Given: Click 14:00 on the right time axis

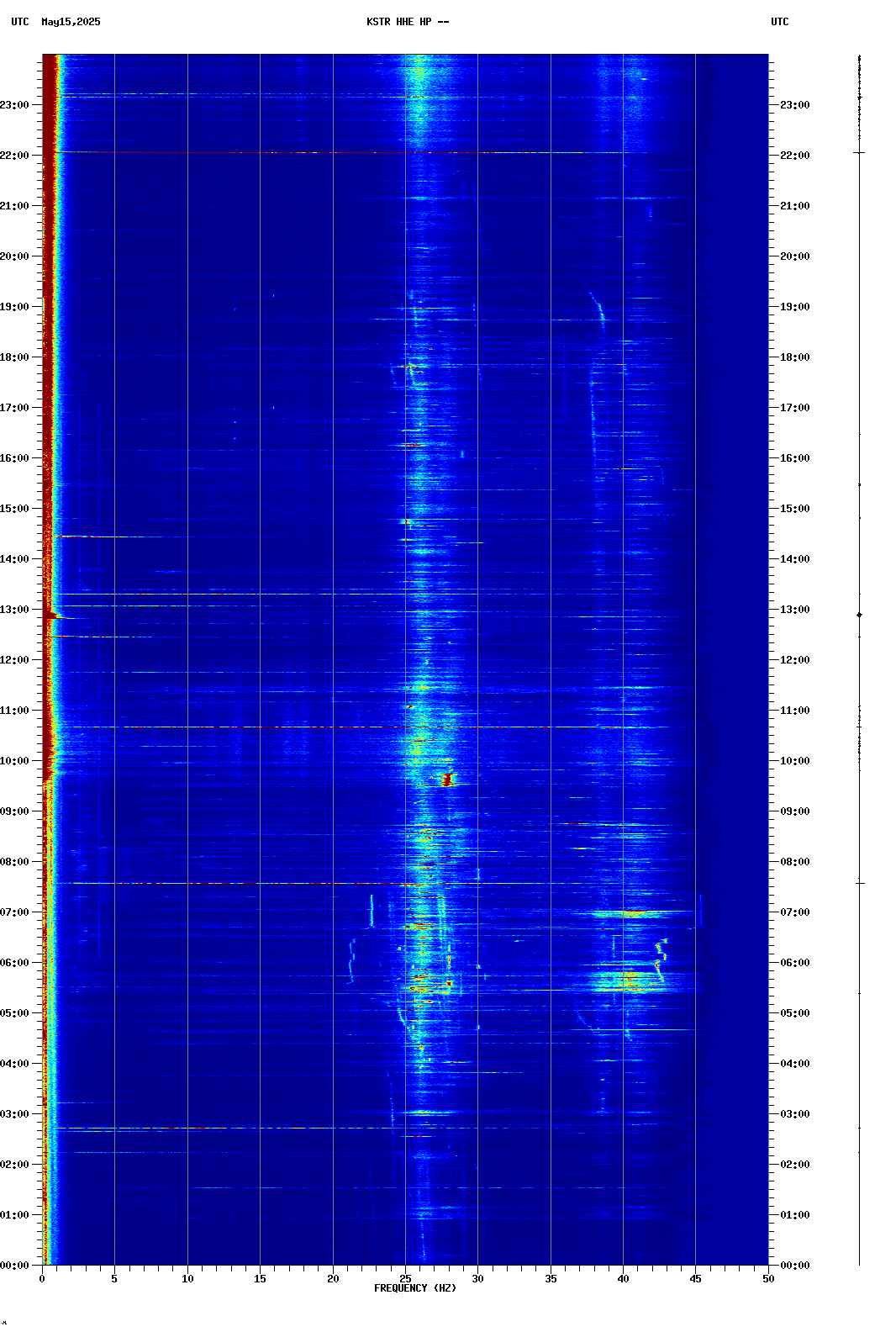Looking at the screenshot, I should [795, 559].
